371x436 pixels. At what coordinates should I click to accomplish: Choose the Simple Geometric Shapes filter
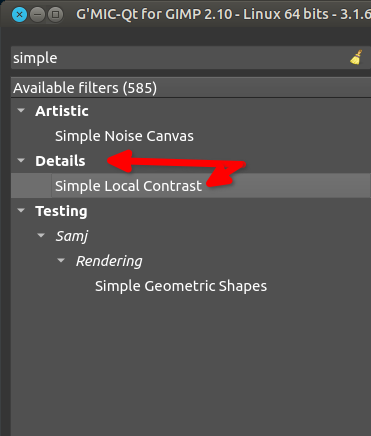click(181, 286)
